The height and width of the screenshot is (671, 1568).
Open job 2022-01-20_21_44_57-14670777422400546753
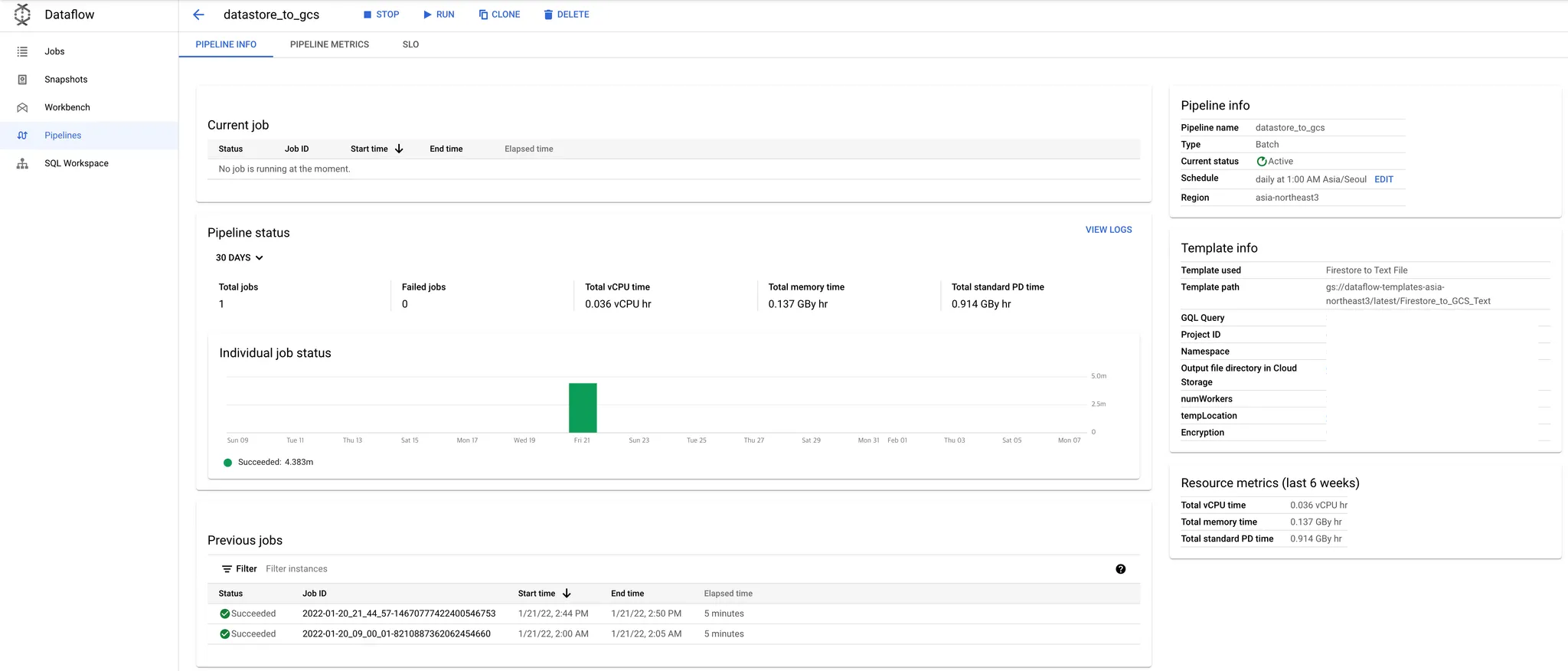click(x=399, y=614)
